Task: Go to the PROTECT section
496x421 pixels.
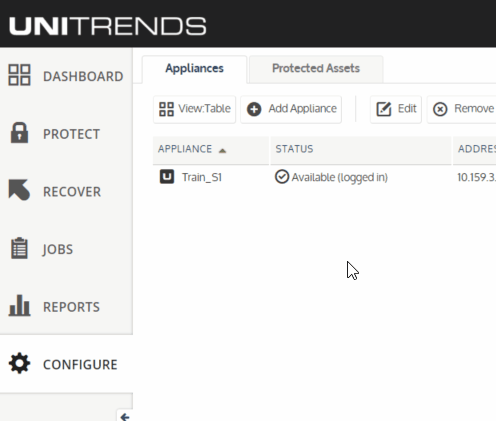Action: (66, 134)
